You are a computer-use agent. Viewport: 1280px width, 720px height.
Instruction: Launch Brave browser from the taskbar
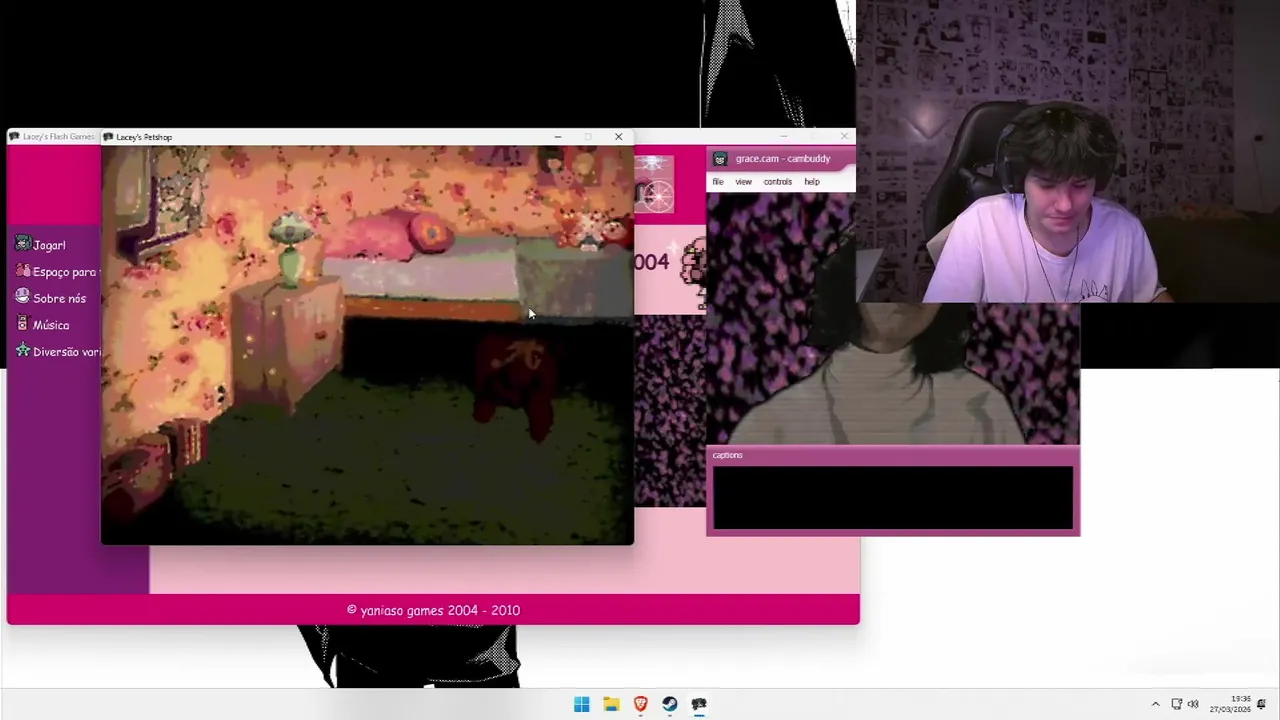640,704
